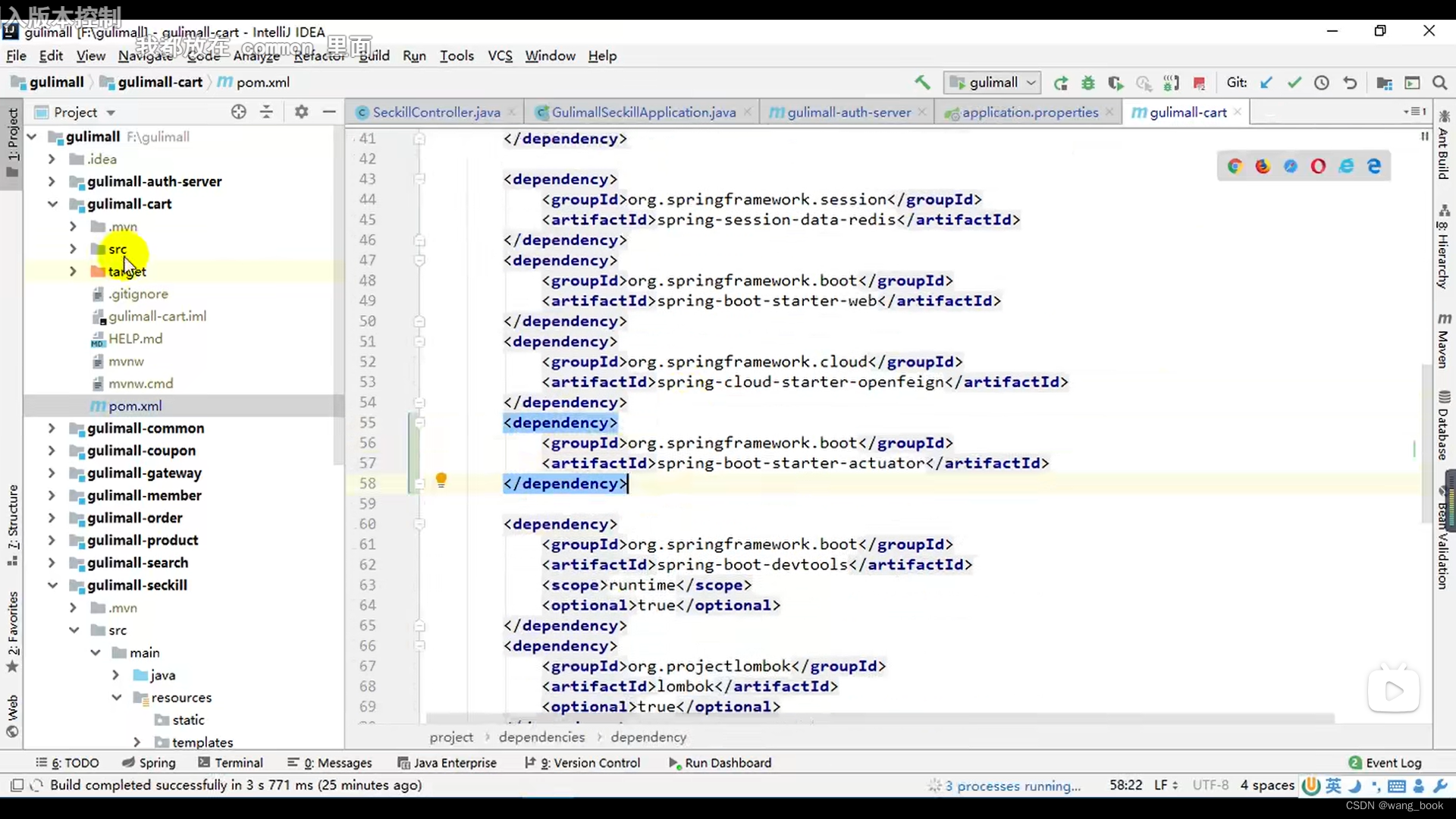Open pom.xml in Safari browser

(x=1291, y=166)
